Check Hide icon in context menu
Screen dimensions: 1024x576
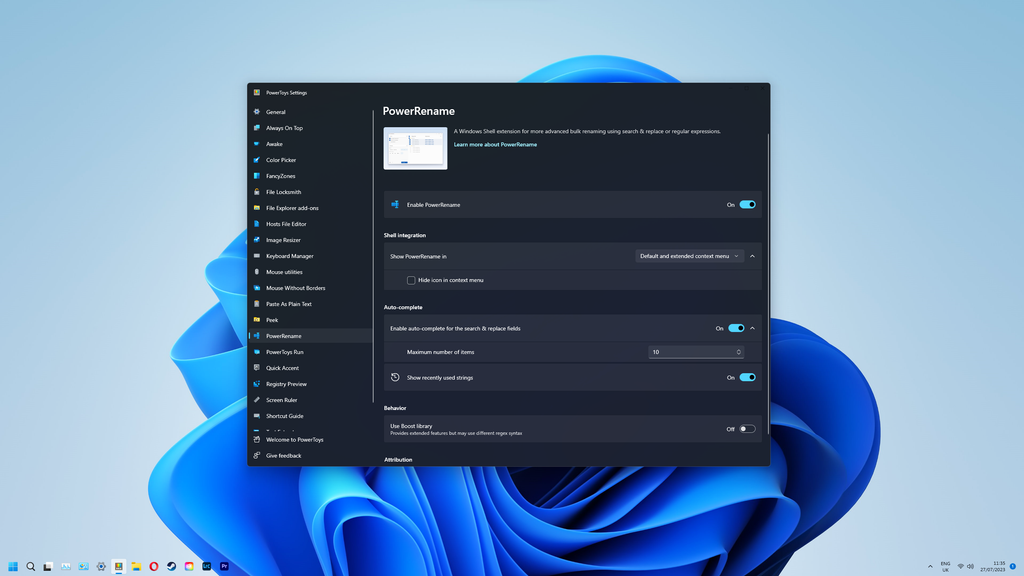[x=410, y=280]
